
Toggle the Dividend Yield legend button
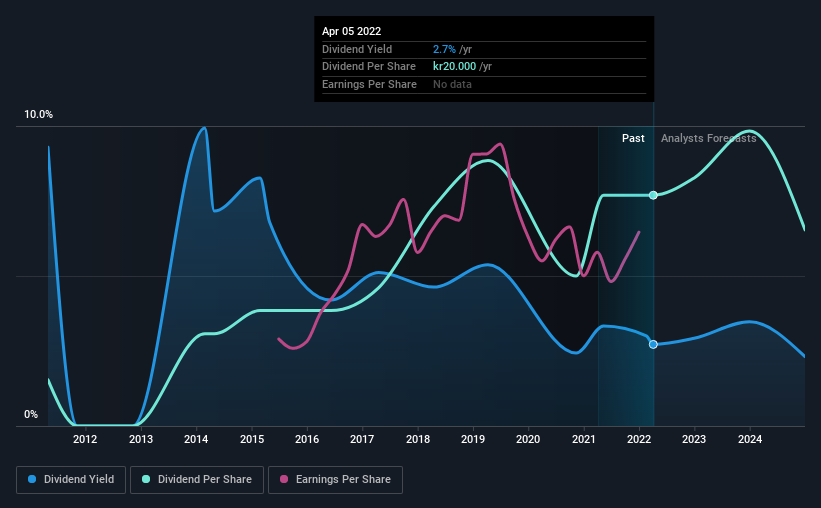71,480
